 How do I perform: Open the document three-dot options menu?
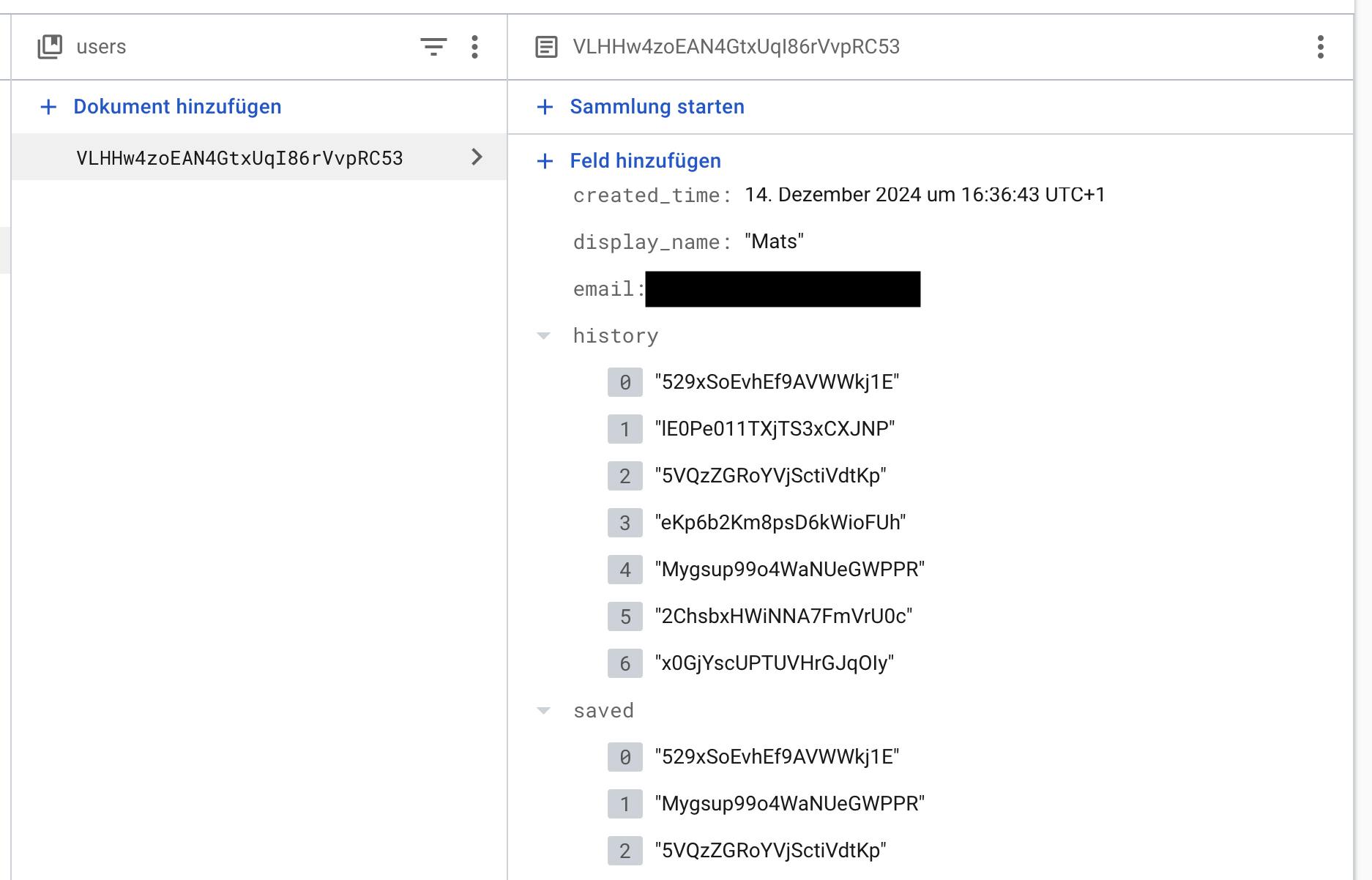click(x=1320, y=47)
